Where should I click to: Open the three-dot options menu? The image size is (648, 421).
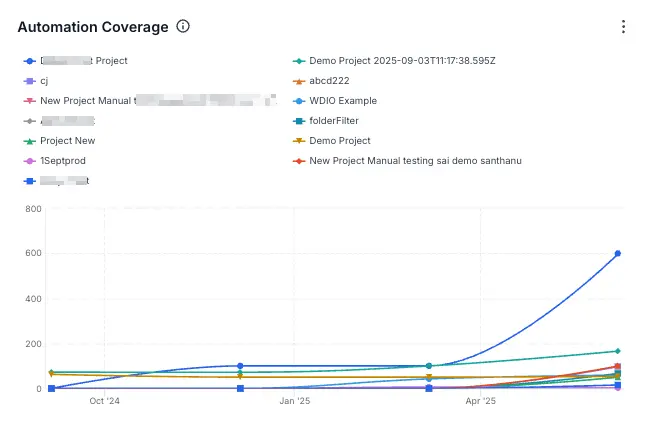coord(623,27)
